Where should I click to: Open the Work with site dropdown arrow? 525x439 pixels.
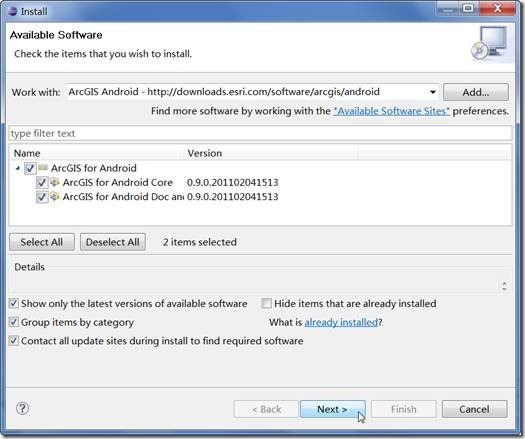[433, 92]
